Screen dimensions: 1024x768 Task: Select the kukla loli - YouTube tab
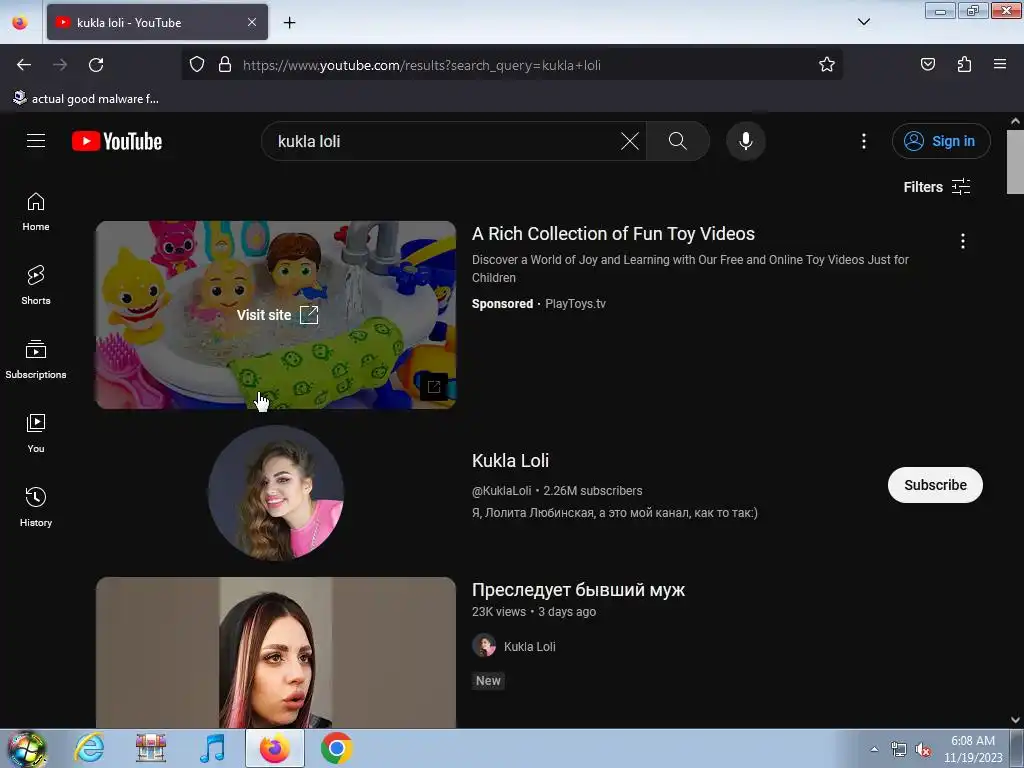click(157, 22)
